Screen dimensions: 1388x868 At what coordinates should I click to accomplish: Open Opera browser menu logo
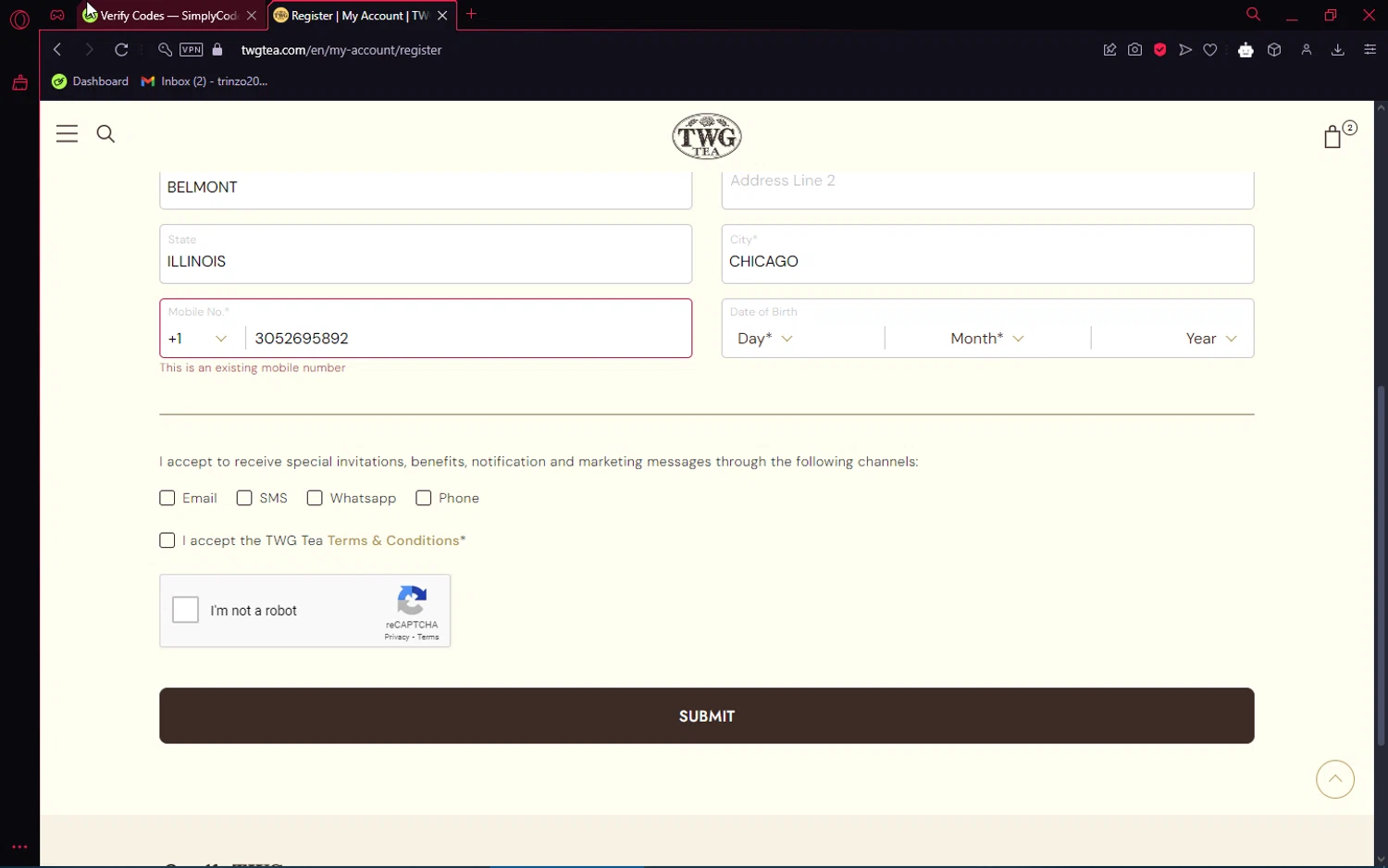pyautogui.click(x=19, y=19)
